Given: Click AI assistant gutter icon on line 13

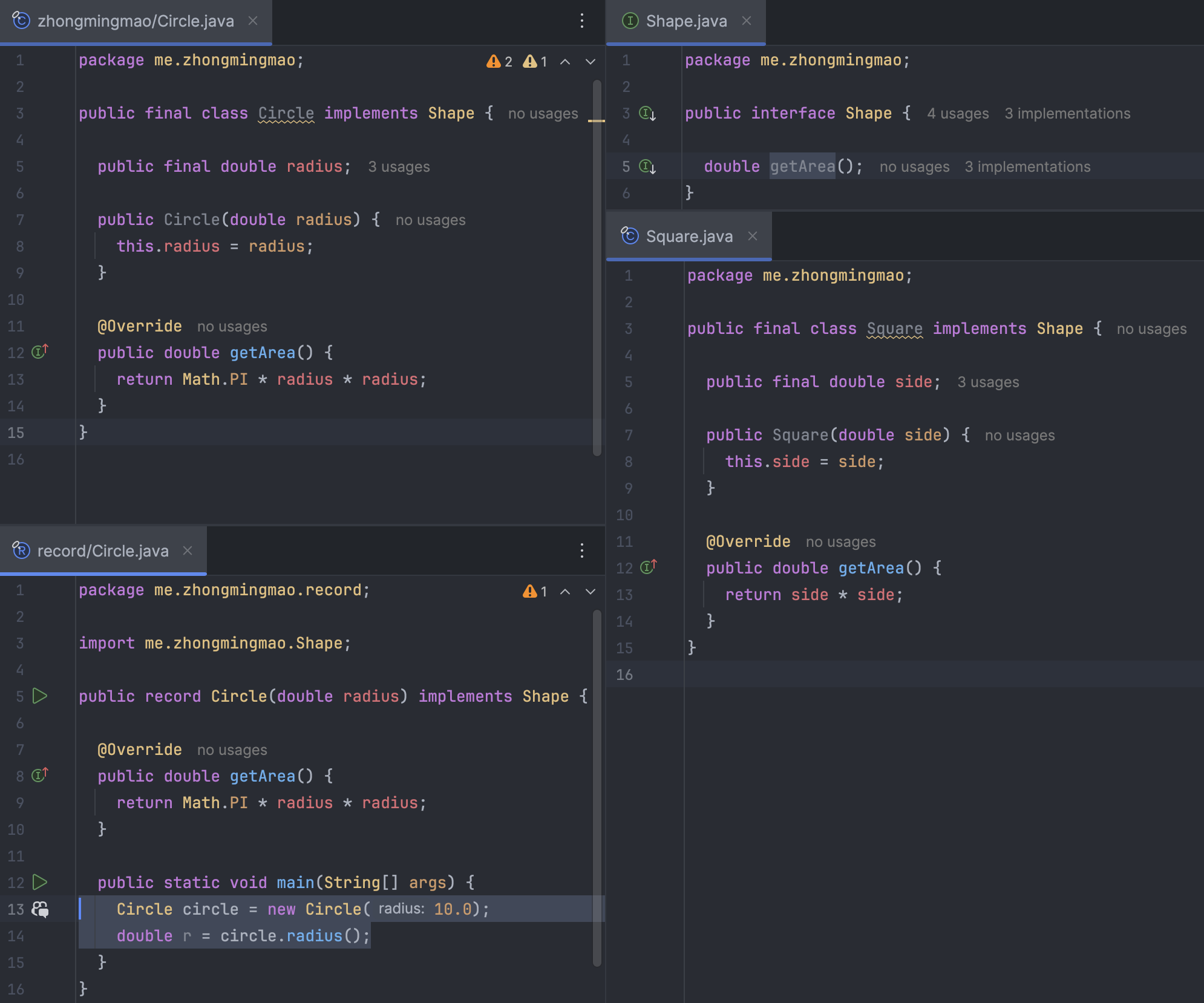Looking at the screenshot, I should (x=41, y=909).
